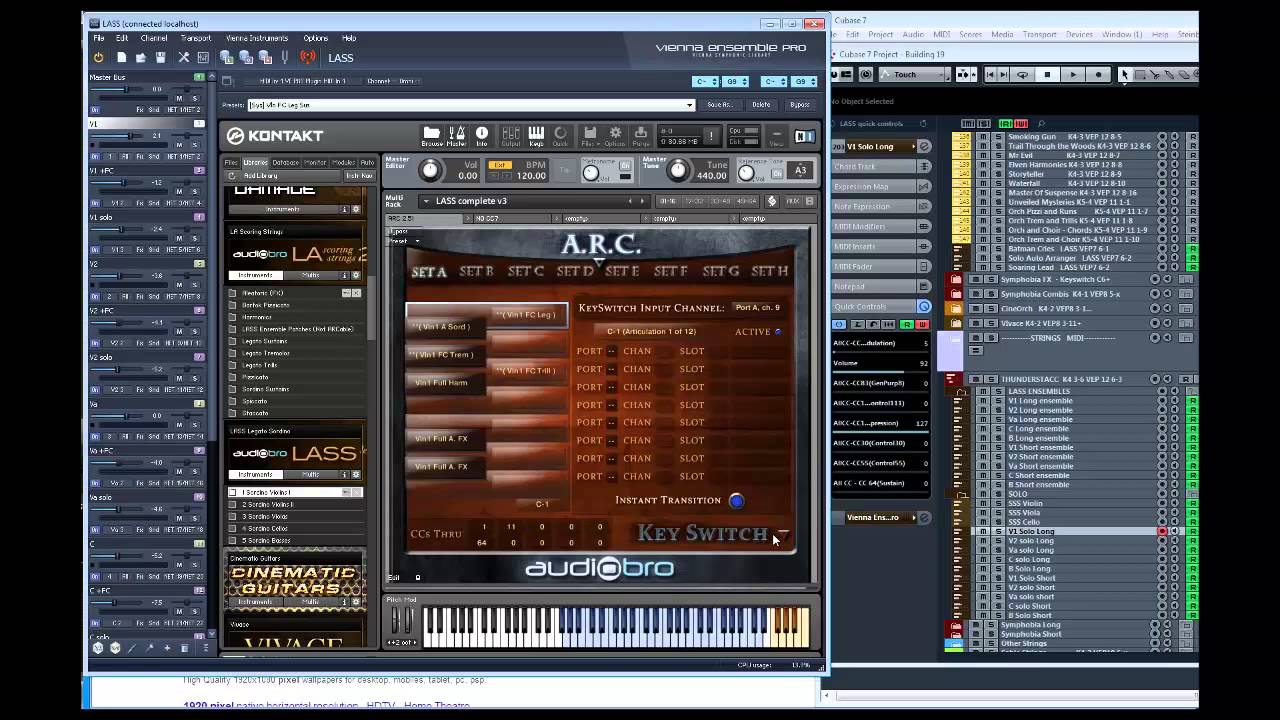1280x720 pixels.
Task: Open the Port A, ch. 9 channel selector
Action: pos(757,308)
